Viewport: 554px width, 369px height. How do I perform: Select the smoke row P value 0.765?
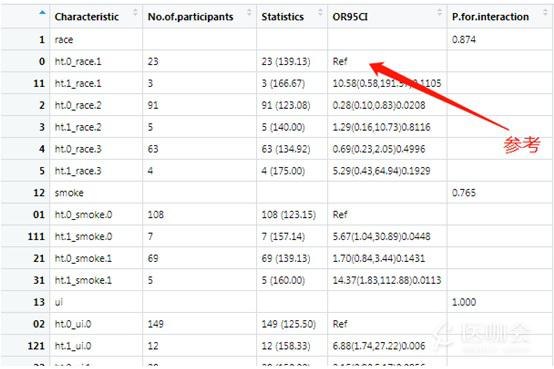click(464, 193)
